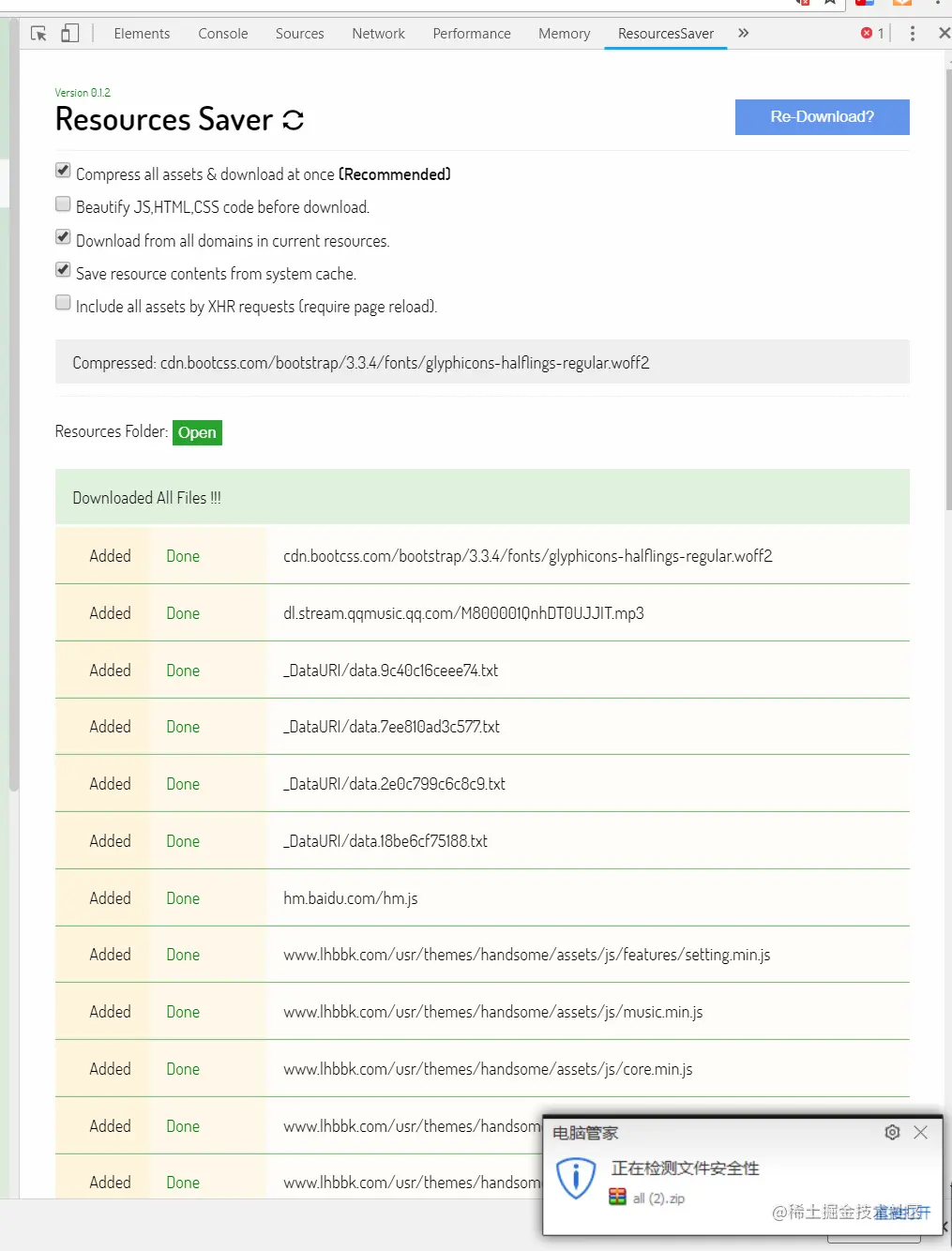Select the music.min.js resource row
Image resolution: width=952 pixels, height=1251 pixels.
tap(482, 1011)
